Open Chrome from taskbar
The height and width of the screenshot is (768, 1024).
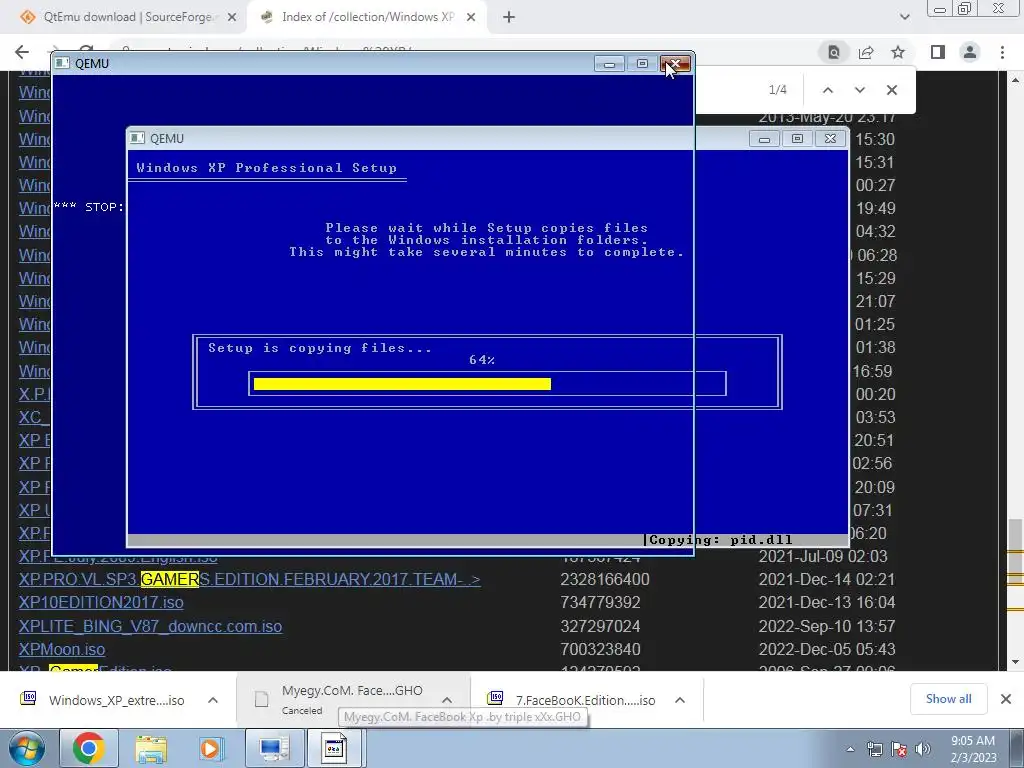pyautogui.click(x=89, y=748)
